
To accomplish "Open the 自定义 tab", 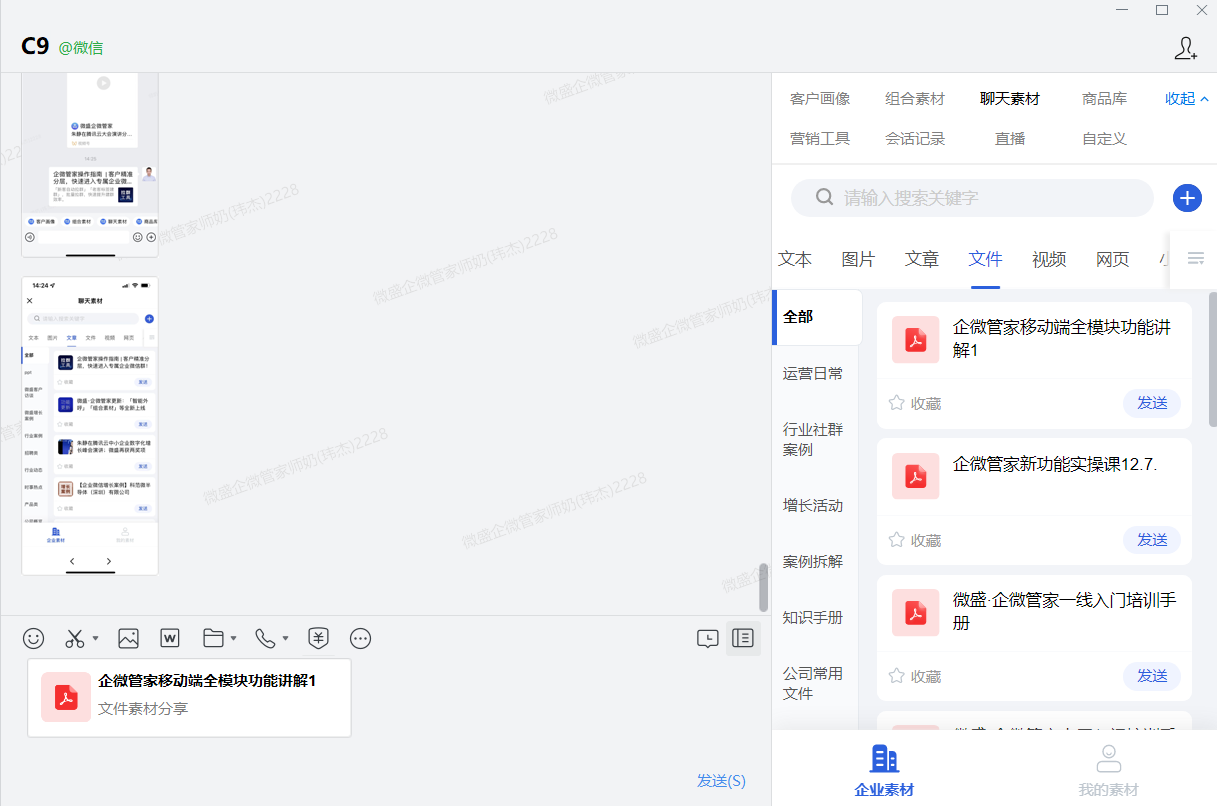I will click(x=1104, y=139).
